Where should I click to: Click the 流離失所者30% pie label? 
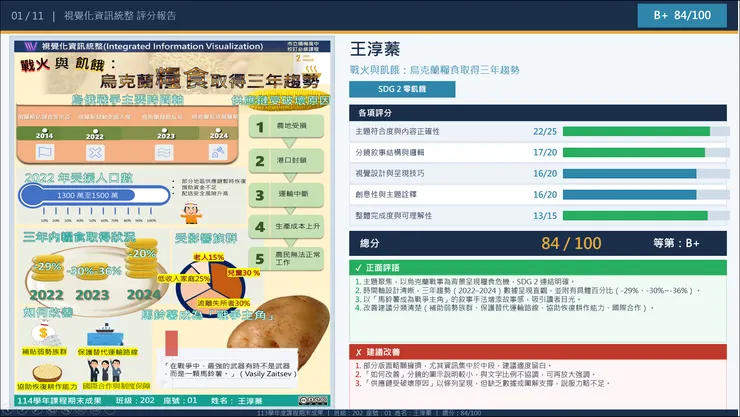click(224, 303)
